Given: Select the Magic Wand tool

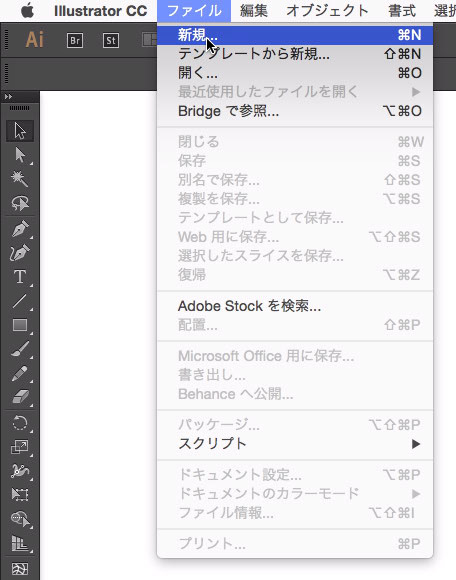Looking at the screenshot, I should tap(20, 179).
